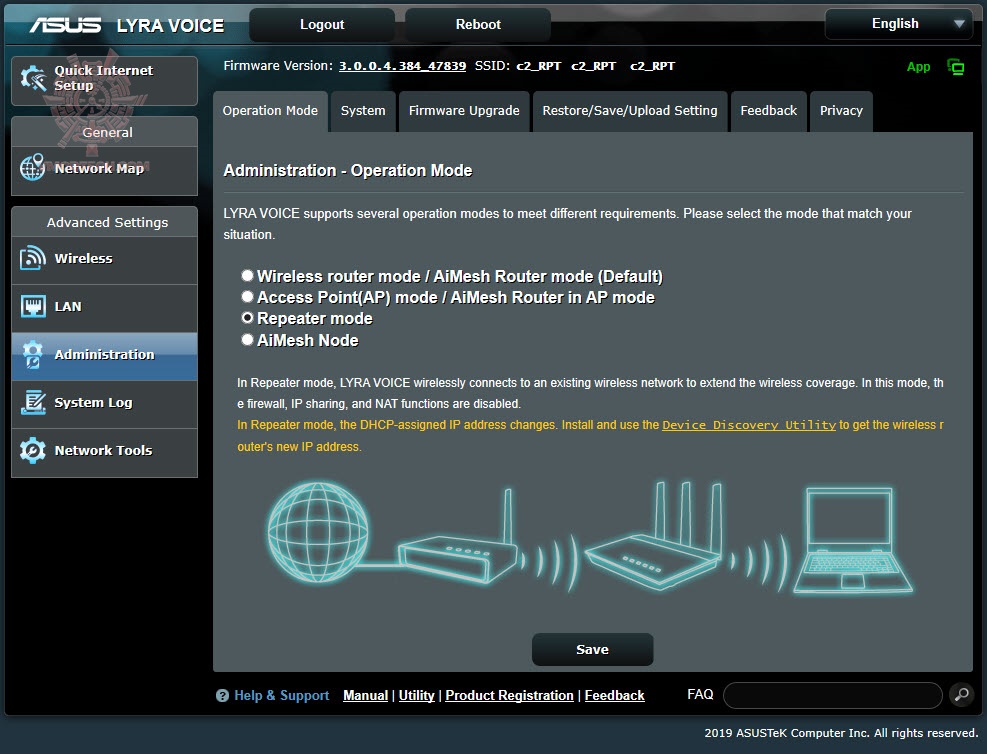Click the Reboot button
987x754 pixels.
(478, 25)
